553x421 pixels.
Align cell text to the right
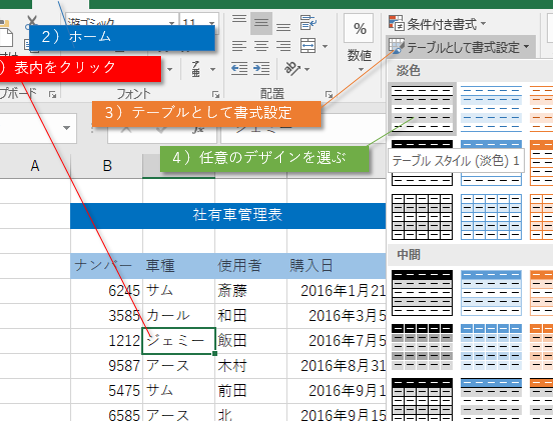point(283,46)
